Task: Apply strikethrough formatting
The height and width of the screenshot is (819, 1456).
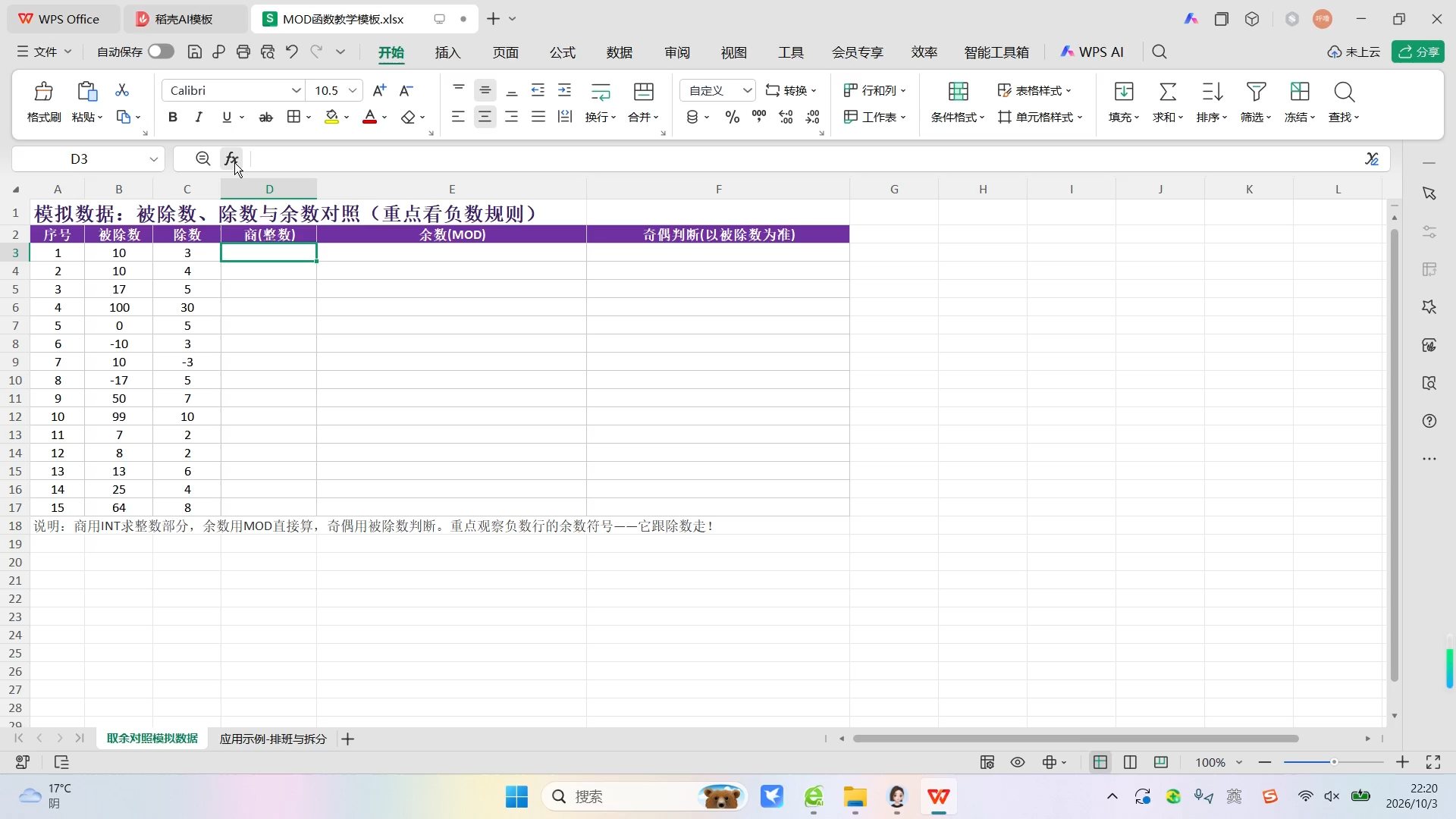Action: (x=265, y=117)
